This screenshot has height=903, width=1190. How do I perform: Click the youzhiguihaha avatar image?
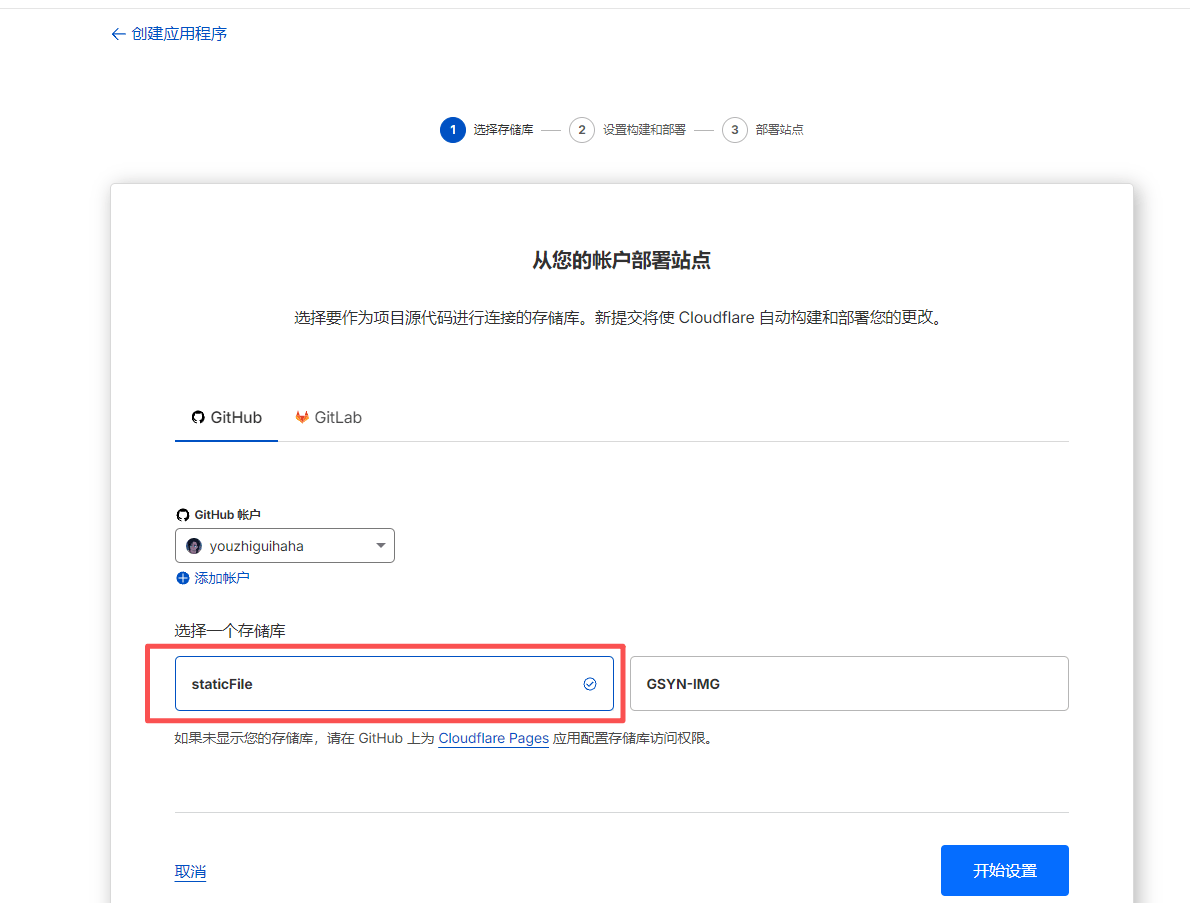coord(193,545)
